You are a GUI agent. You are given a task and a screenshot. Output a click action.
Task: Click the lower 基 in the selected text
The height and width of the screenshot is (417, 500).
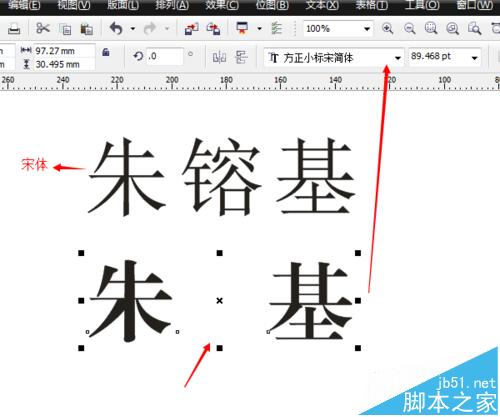(311, 301)
